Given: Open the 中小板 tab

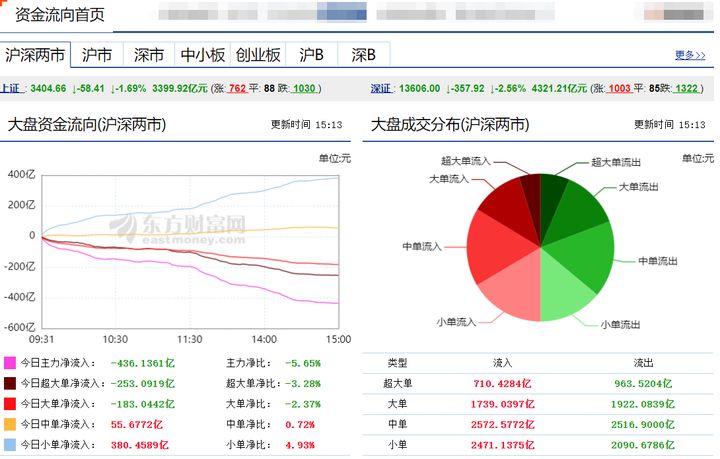Looking at the screenshot, I should click(202, 55).
